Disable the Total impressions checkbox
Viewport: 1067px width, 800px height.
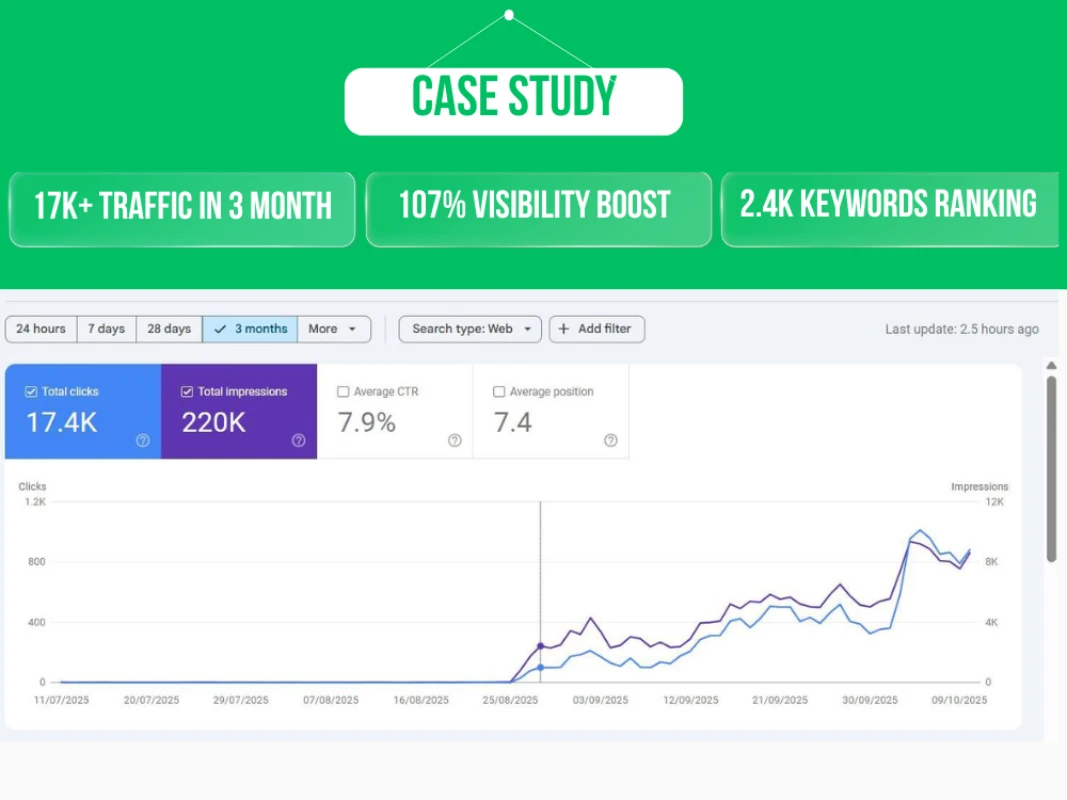click(187, 391)
